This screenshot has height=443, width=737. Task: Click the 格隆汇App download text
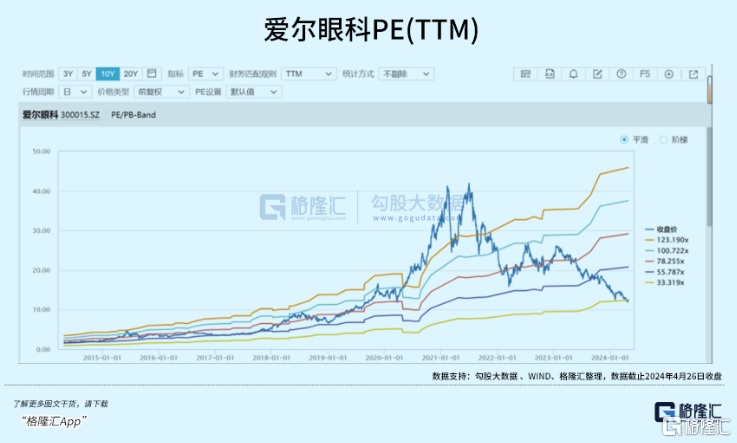point(54,421)
